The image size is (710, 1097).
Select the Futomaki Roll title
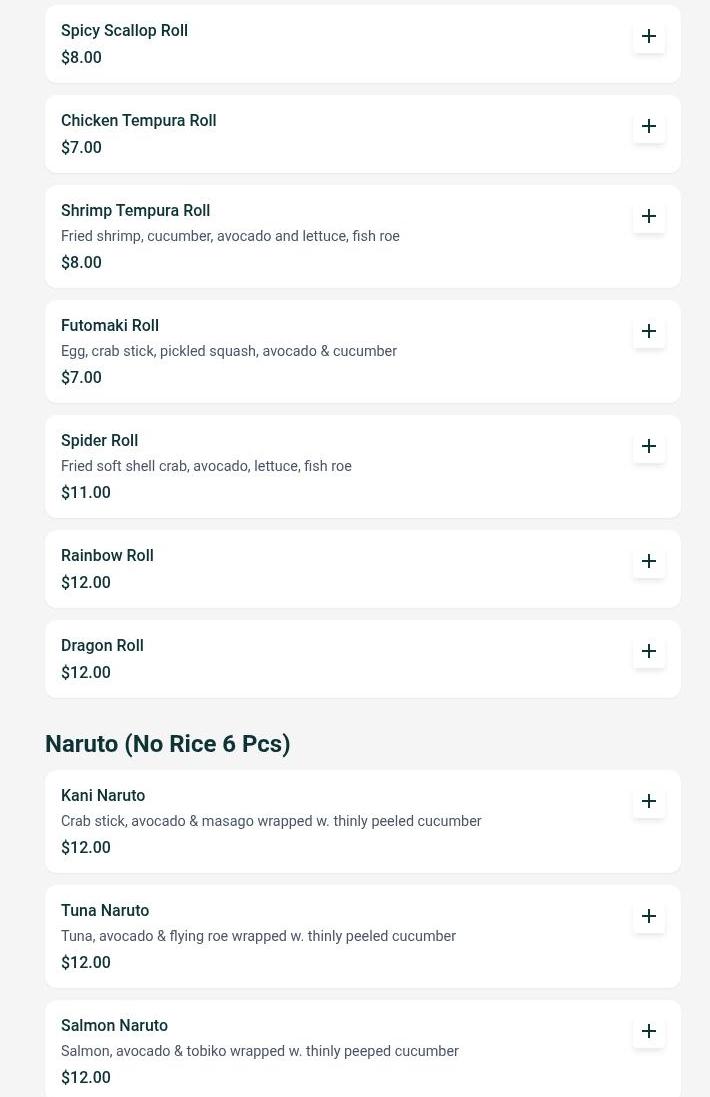110,325
